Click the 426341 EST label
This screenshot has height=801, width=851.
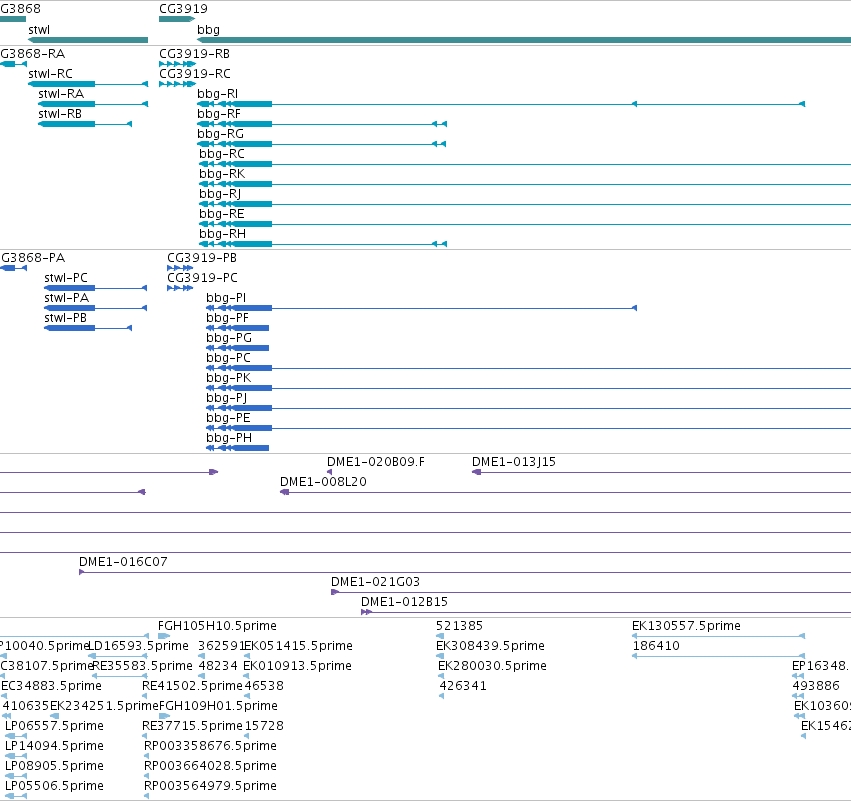click(x=463, y=686)
